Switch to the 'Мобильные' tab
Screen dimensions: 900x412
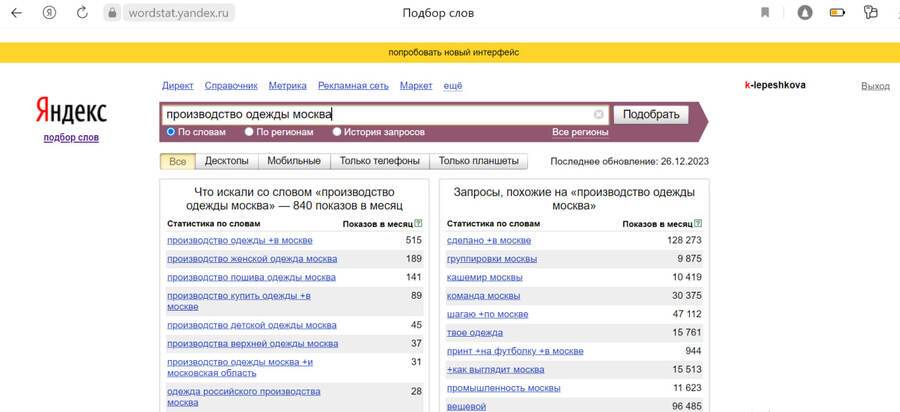pos(294,161)
